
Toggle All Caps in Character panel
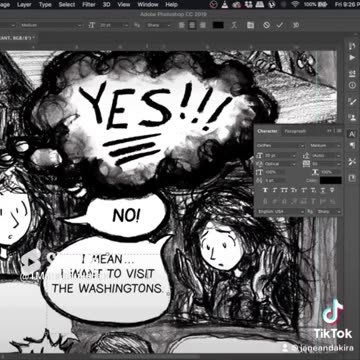point(285,190)
